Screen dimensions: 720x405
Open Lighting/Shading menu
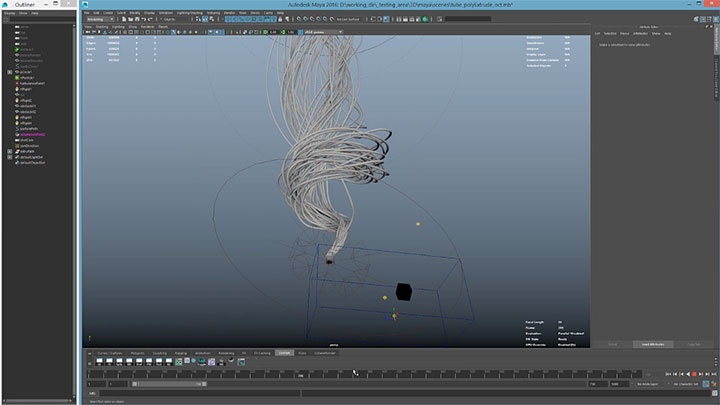point(190,13)
